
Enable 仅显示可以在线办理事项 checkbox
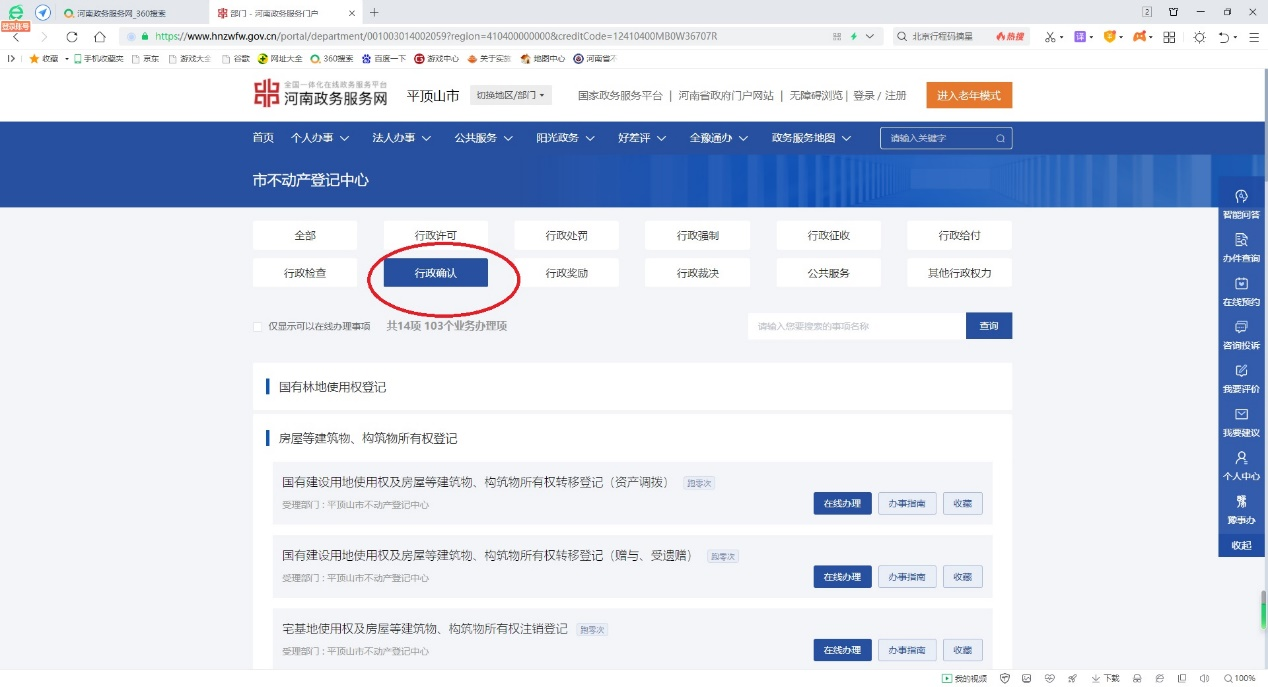click(258, 326)
